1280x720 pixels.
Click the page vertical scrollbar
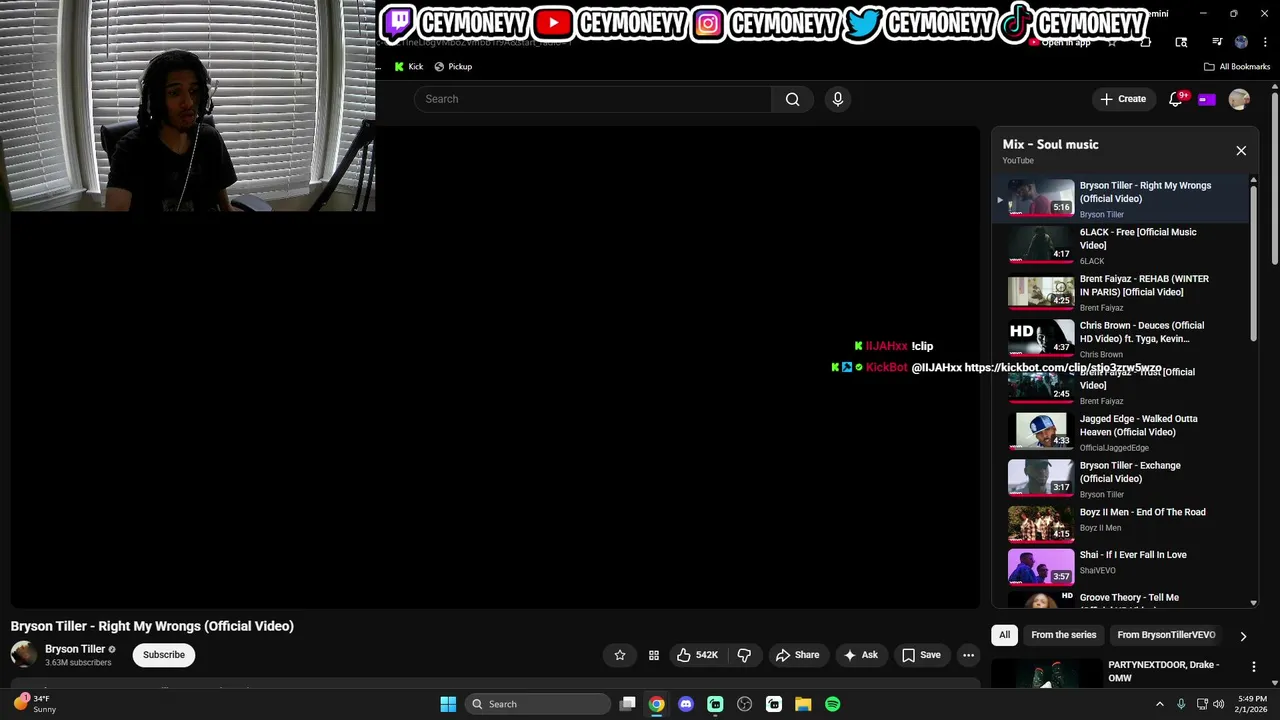pyautogui.click(x=1275, y=180)
